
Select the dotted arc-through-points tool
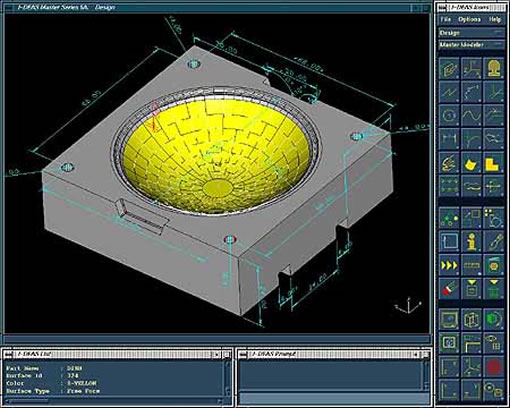(x=471, y=92)
